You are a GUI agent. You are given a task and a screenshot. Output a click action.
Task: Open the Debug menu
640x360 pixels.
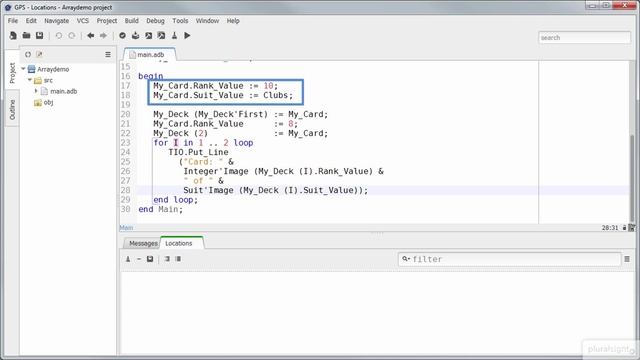[155, 20]
